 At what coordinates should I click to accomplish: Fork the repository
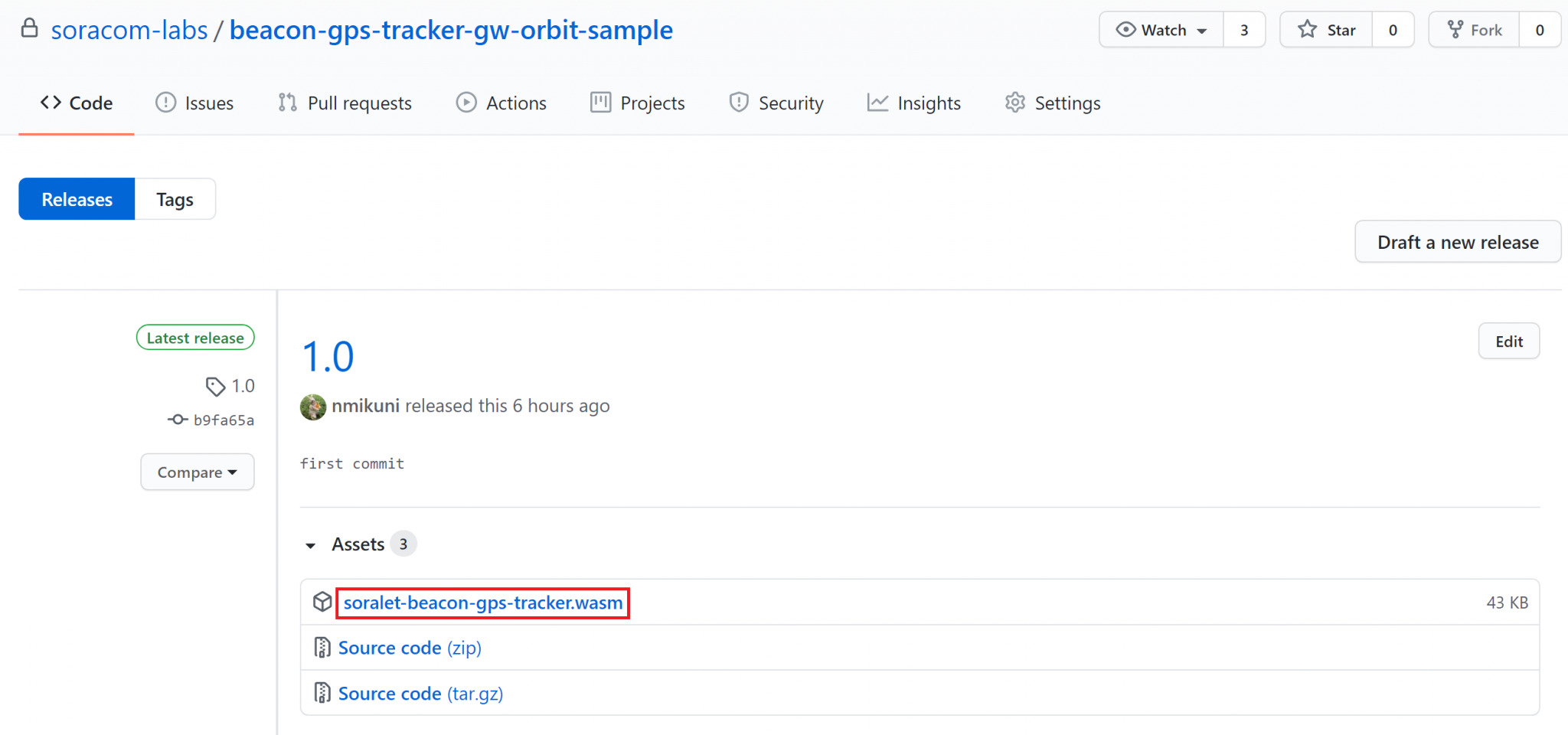click(1474, 30)
